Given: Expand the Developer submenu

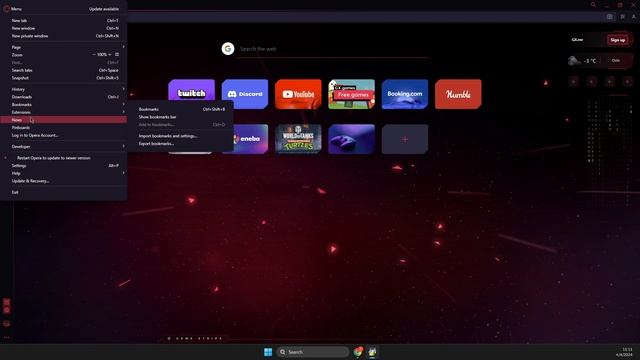Looking at the screenshot, I should tap(63, 147).
